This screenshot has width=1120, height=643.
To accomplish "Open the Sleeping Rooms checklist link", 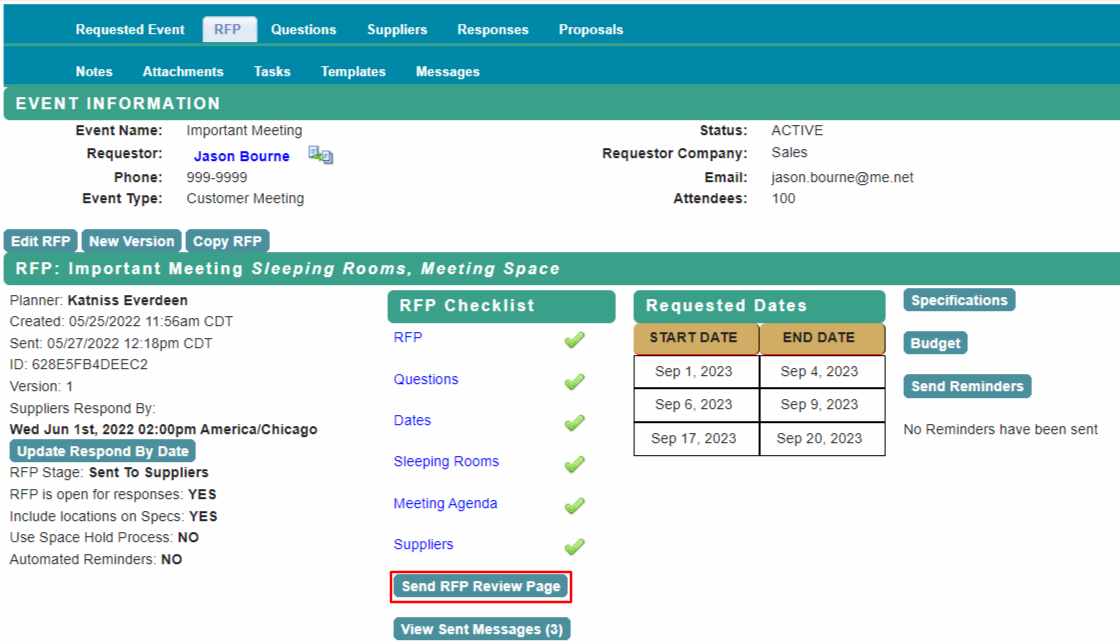I will click(x=446, y=462).
